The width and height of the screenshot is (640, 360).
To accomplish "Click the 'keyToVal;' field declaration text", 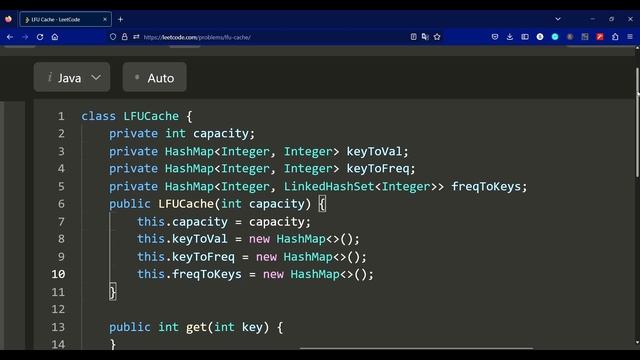I will point(377,151).
